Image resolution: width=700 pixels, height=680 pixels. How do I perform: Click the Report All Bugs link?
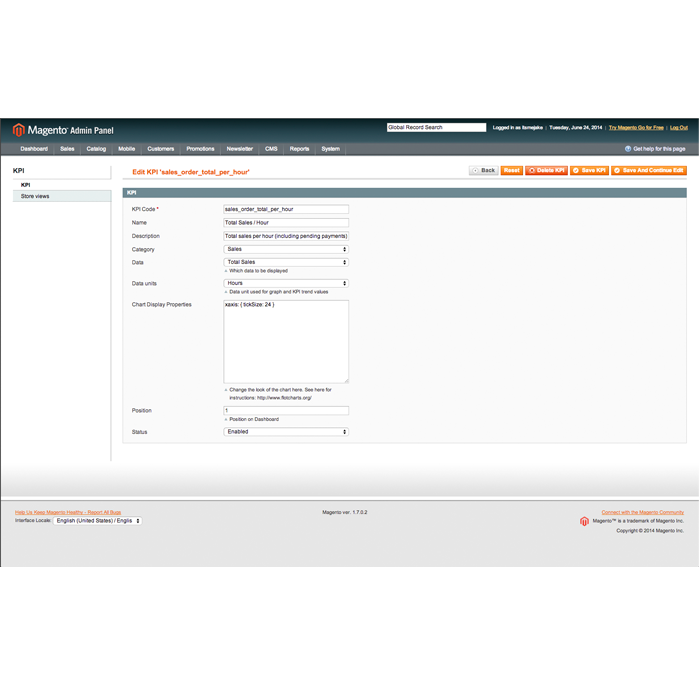(68, 512)
